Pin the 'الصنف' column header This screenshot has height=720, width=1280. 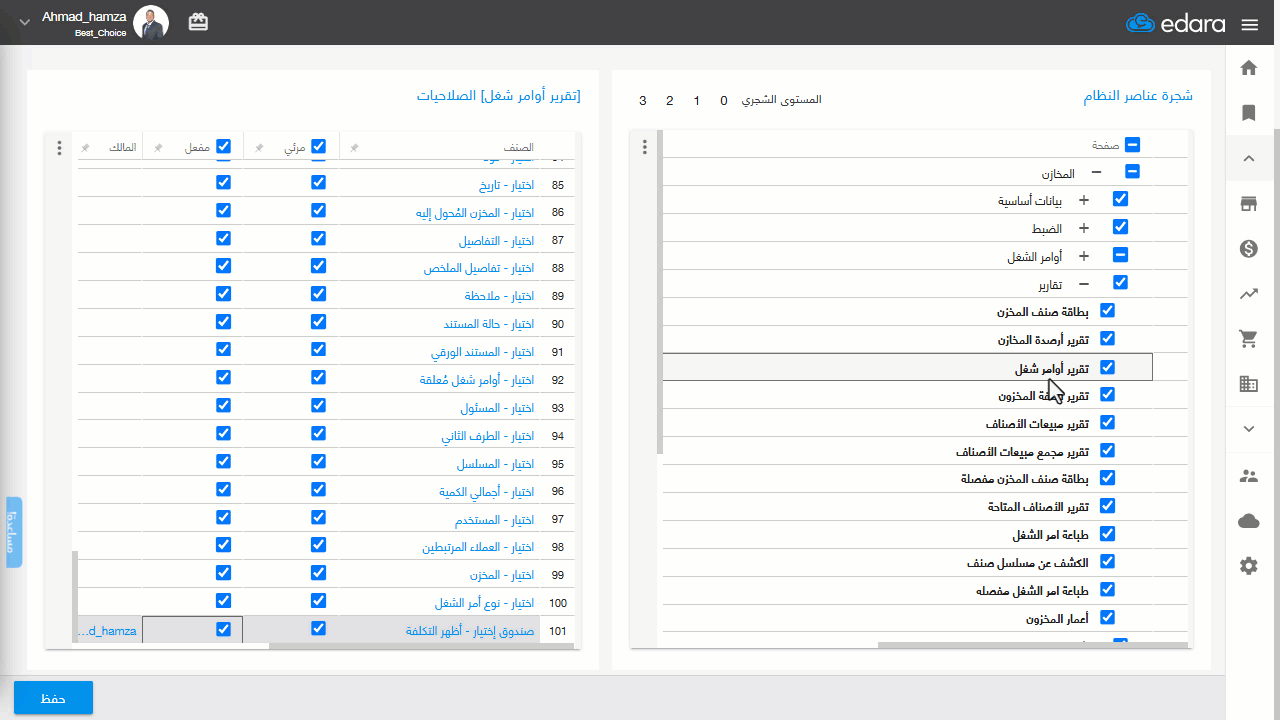(354, 148)
